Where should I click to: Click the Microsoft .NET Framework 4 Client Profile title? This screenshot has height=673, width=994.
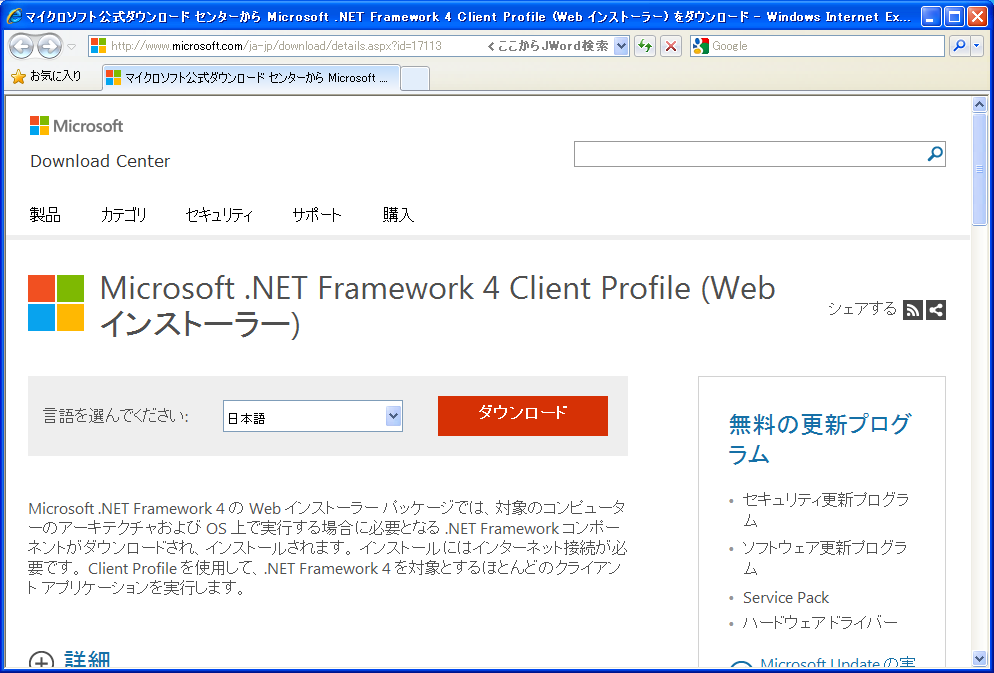[437, 306]
